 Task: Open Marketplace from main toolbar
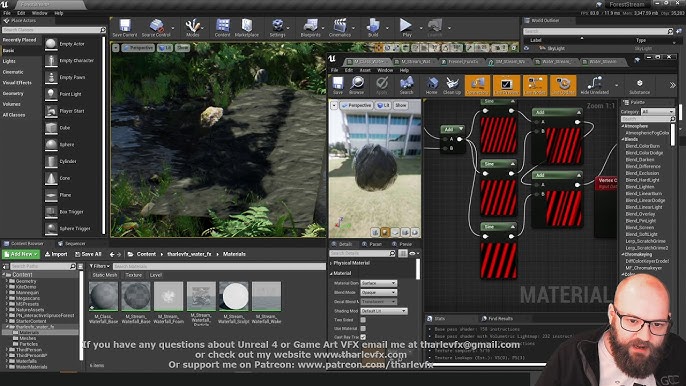pos(247,28)
